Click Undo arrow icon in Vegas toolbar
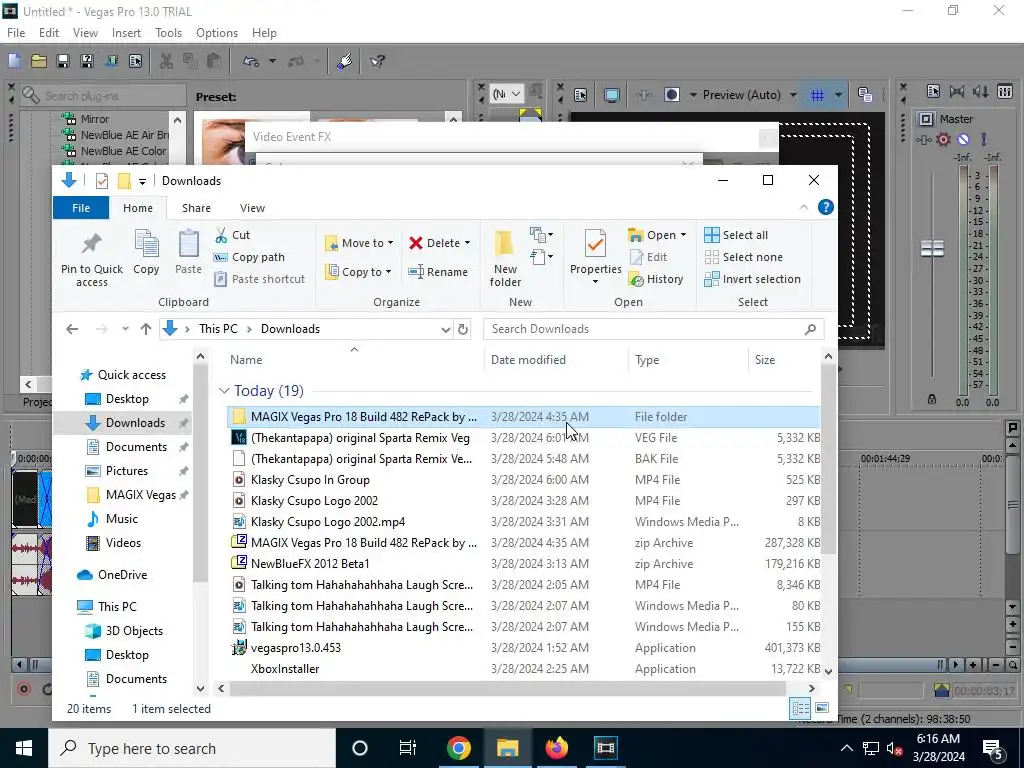Viewport: 1024px width, 768px height. pyautogui.click(x=251, y=61)
